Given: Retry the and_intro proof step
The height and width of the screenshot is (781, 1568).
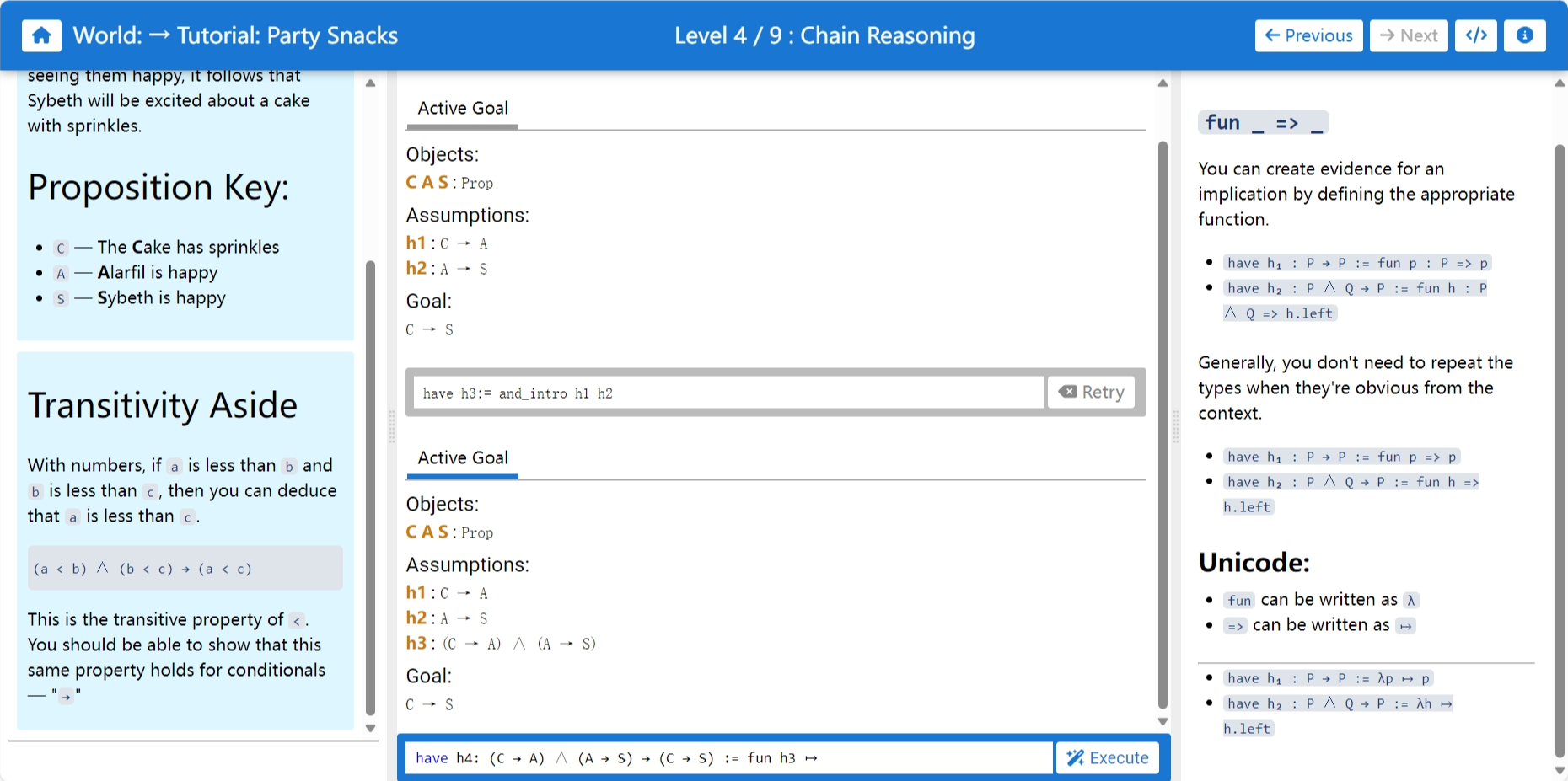Looking at the screenshot, I should [1091, 392].
